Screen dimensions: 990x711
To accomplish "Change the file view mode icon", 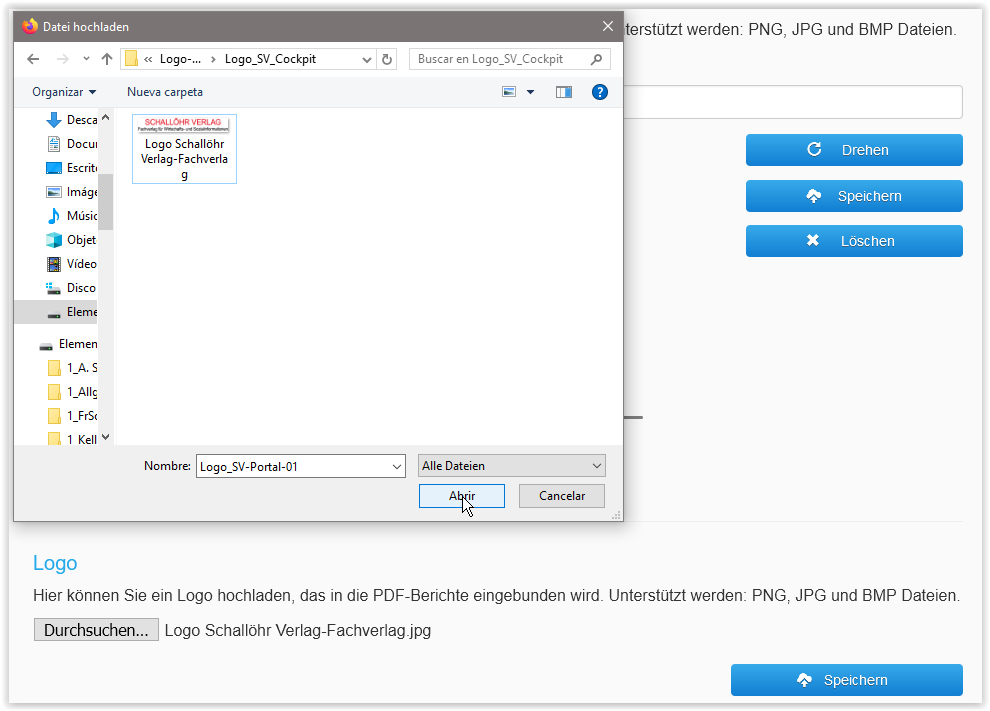I will [510, 92].
